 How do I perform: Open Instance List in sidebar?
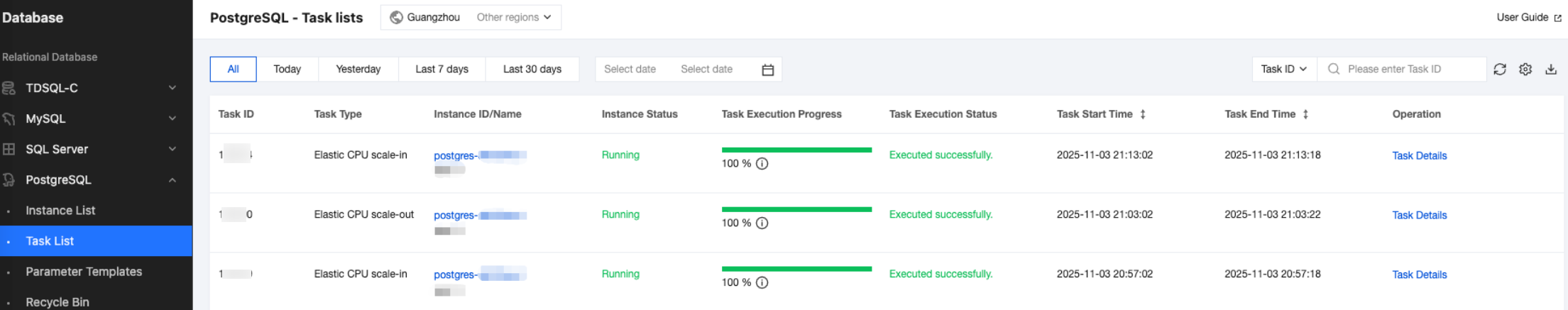pos(60,211)
